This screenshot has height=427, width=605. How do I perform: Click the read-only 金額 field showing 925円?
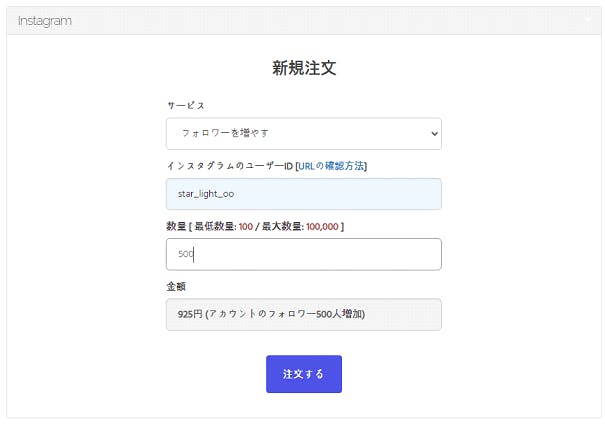point(303,314)
